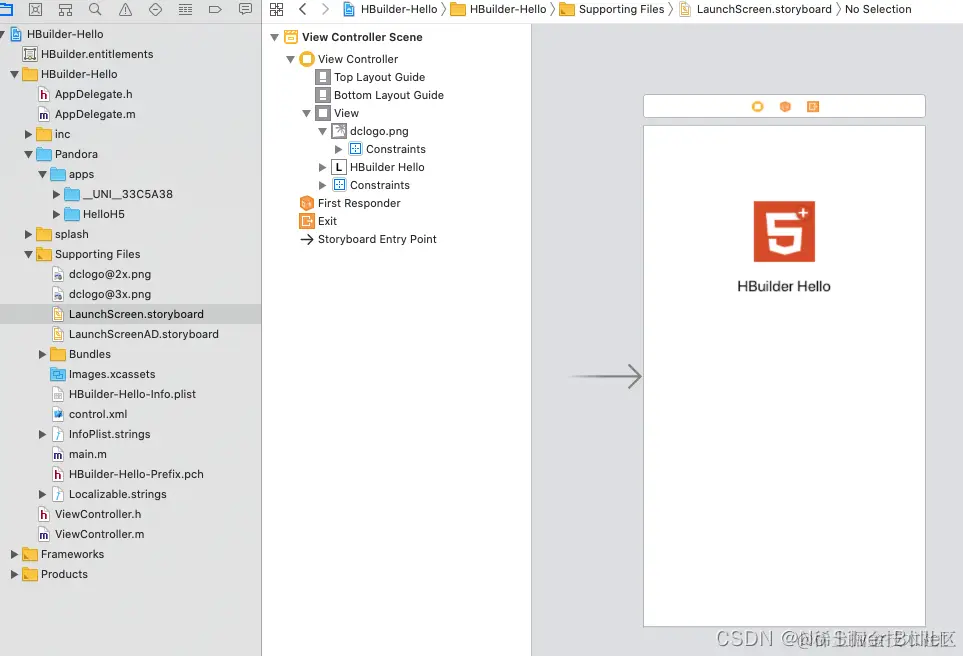Select the HBuilder Hello label on canvas
963x656 pixels.
coord(784,286)
